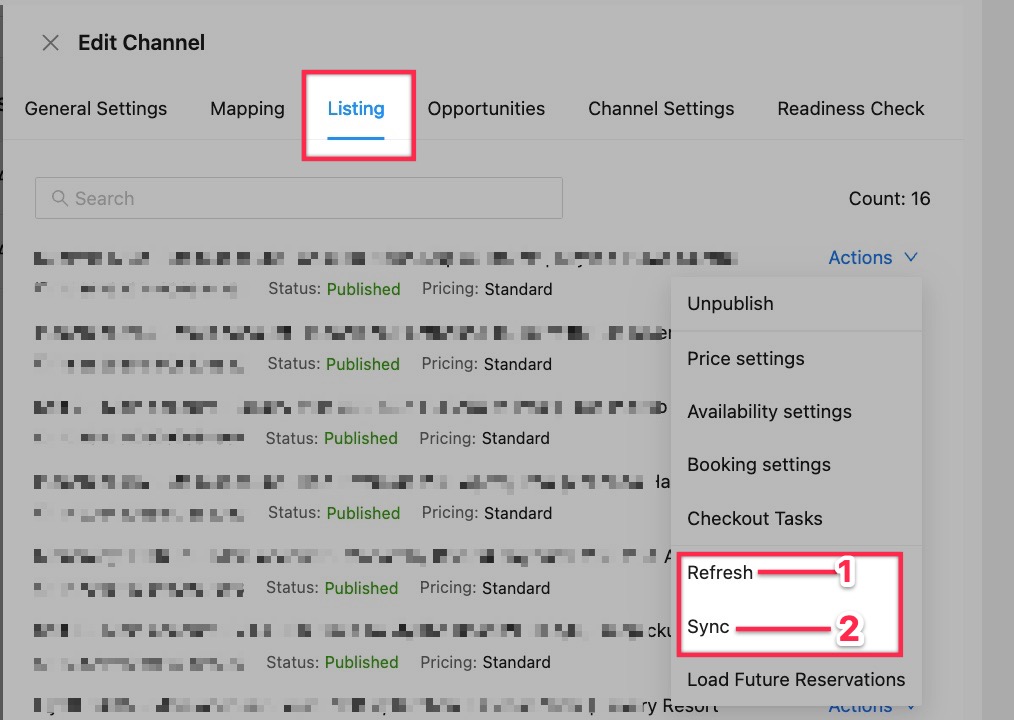Click Refresh in the Actions menu
This screenshot has height=720, width=1014.
(720, 573)
